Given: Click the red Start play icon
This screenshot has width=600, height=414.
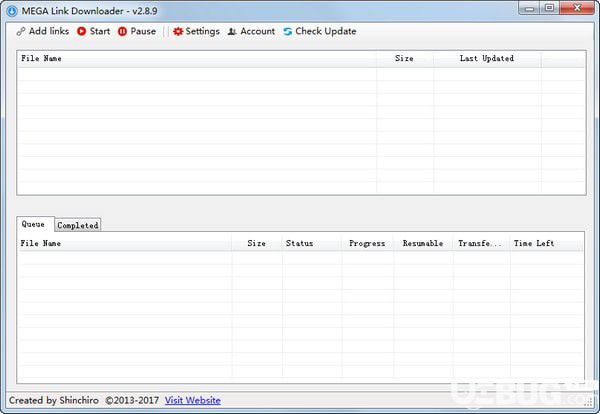Looking at the screenshot, I should (x=82, y=31).
